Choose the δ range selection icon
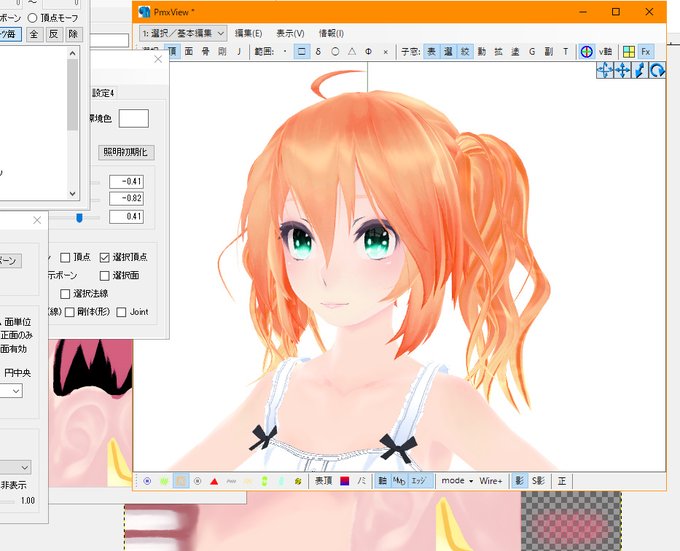Screen dimensions: 680x551 [318, 52]
